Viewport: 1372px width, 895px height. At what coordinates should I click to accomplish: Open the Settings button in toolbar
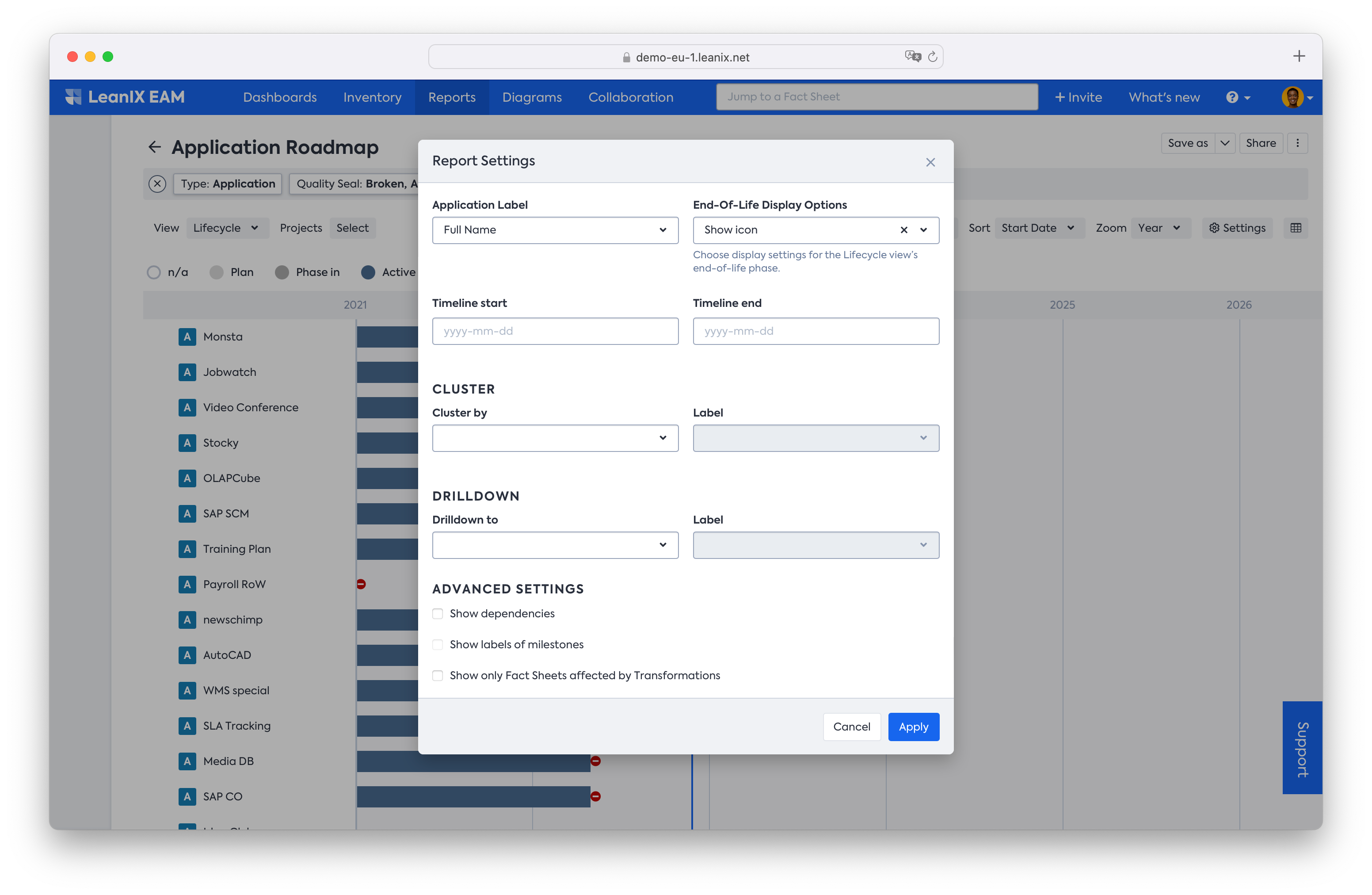point(1237,228)
